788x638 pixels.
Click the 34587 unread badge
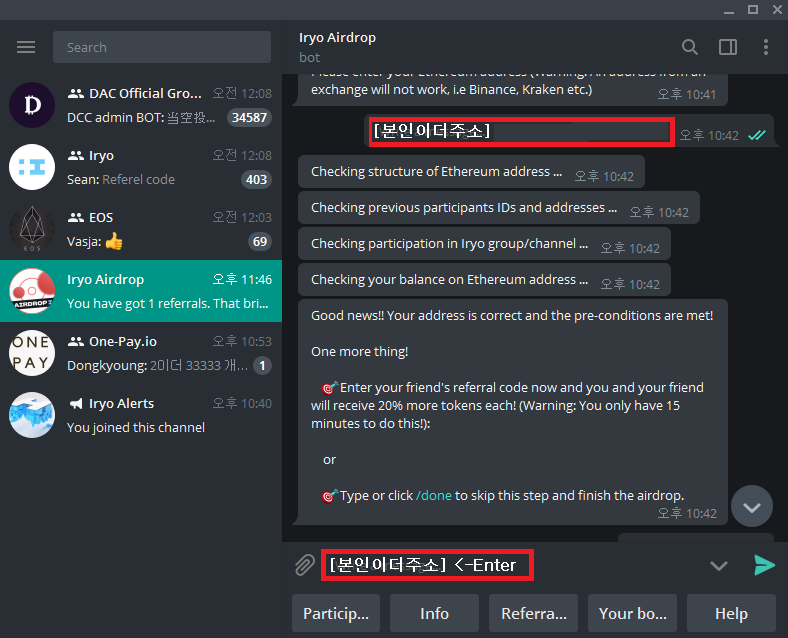click(x=249, y=118)
